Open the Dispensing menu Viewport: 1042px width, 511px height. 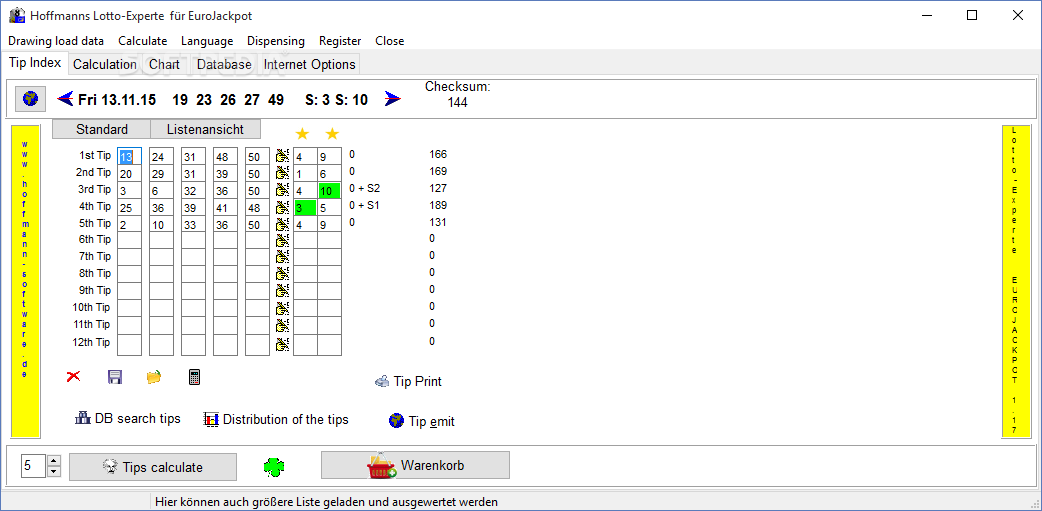(276, 41)
